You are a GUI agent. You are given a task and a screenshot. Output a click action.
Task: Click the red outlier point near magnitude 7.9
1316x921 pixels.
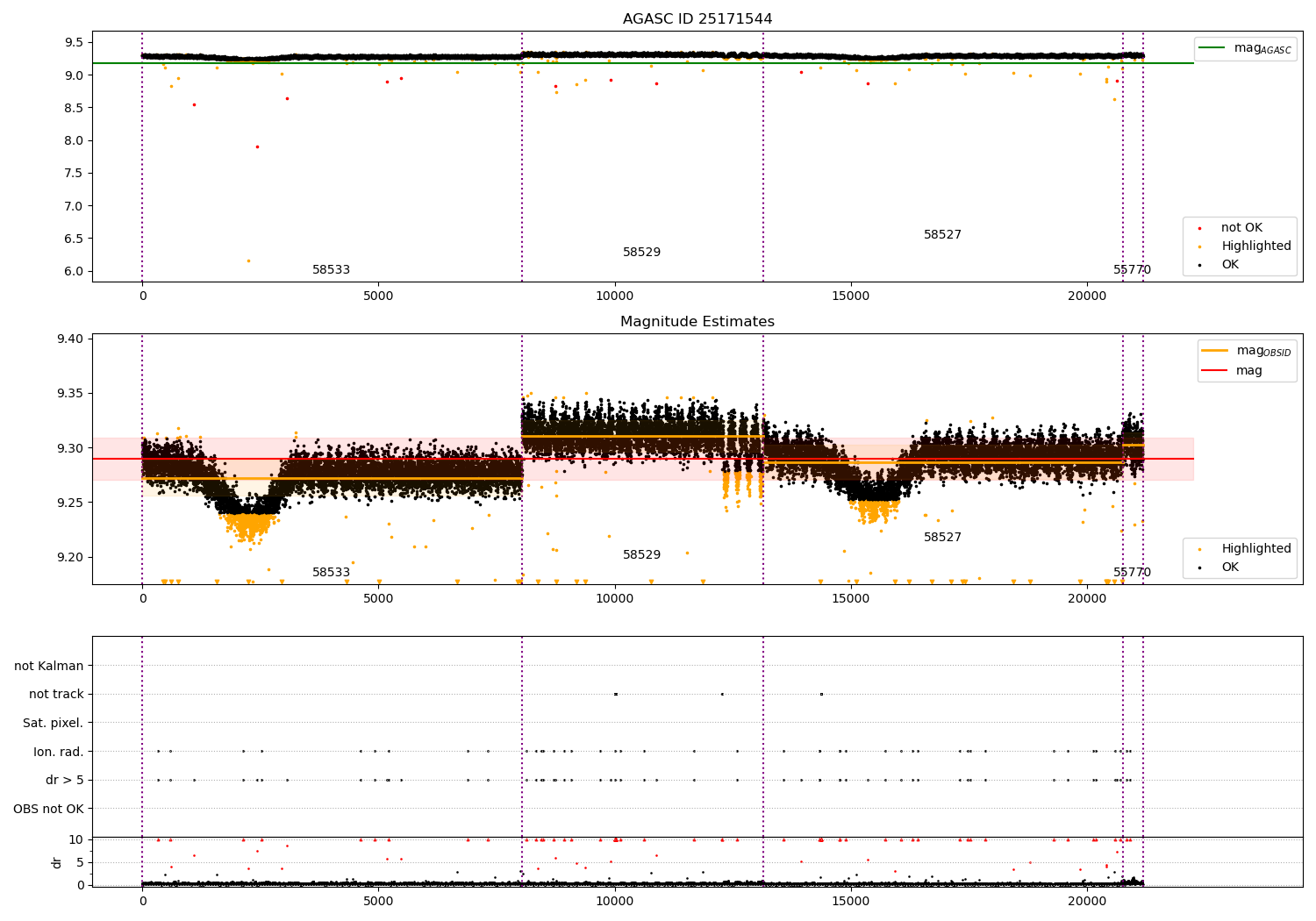pyautogui.click(x=257, y=146)
